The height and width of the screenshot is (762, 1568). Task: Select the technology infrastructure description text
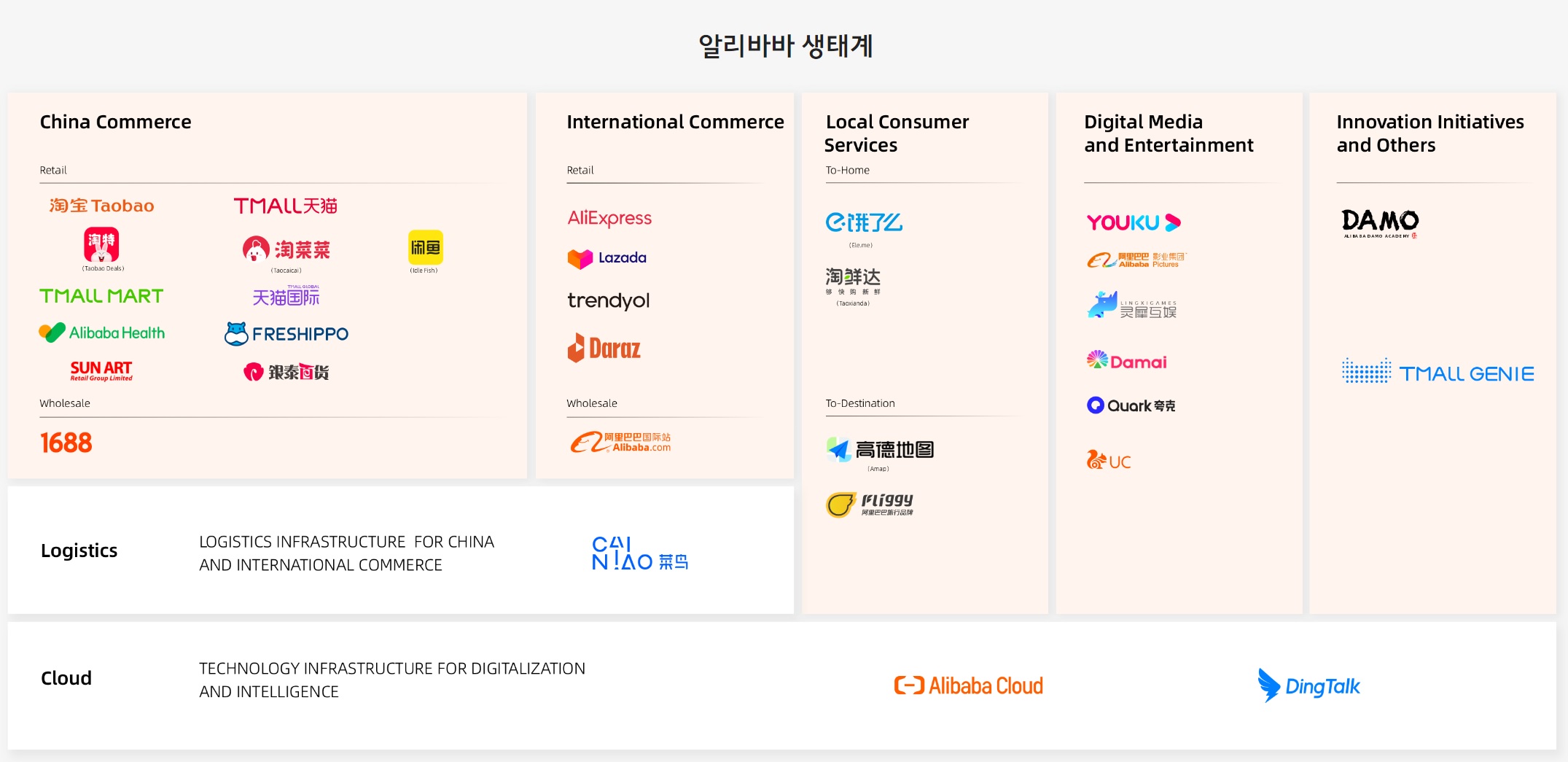pos(392,680)
